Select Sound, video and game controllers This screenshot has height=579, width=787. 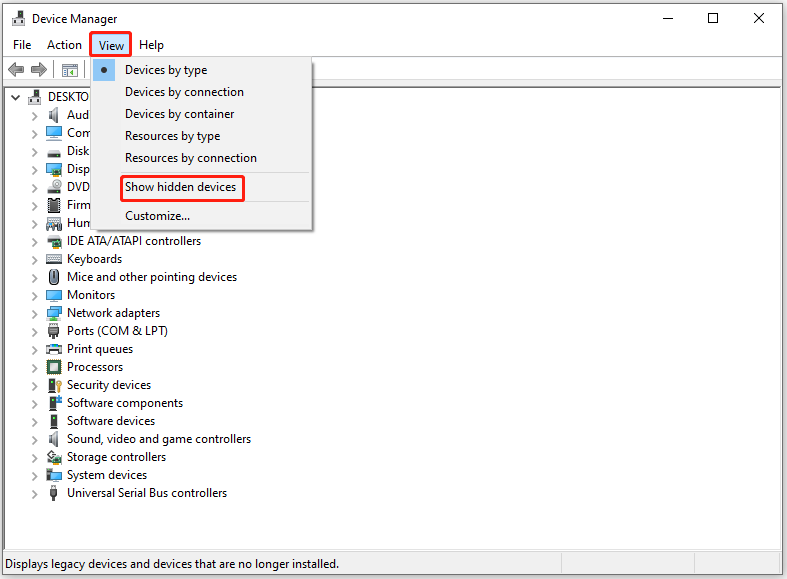tap(159, 439)
